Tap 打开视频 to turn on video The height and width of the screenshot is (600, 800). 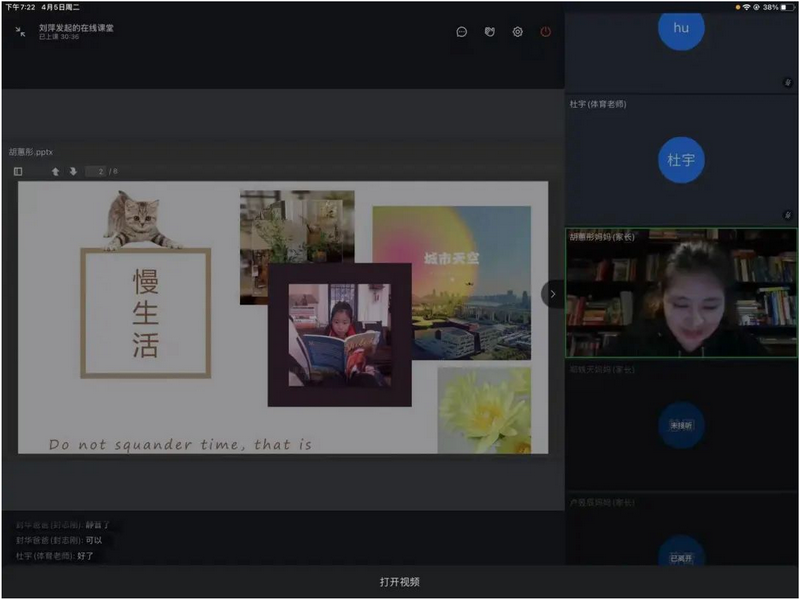pos(399,581)
